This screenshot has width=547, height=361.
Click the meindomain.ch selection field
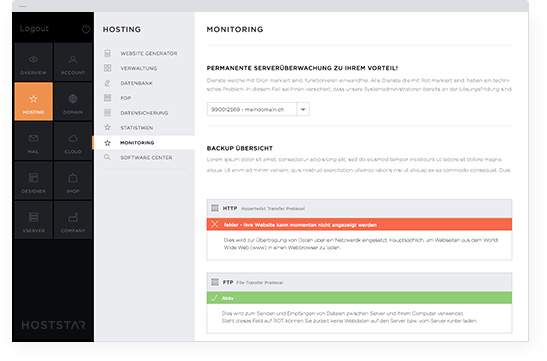(x=252, y=109)
